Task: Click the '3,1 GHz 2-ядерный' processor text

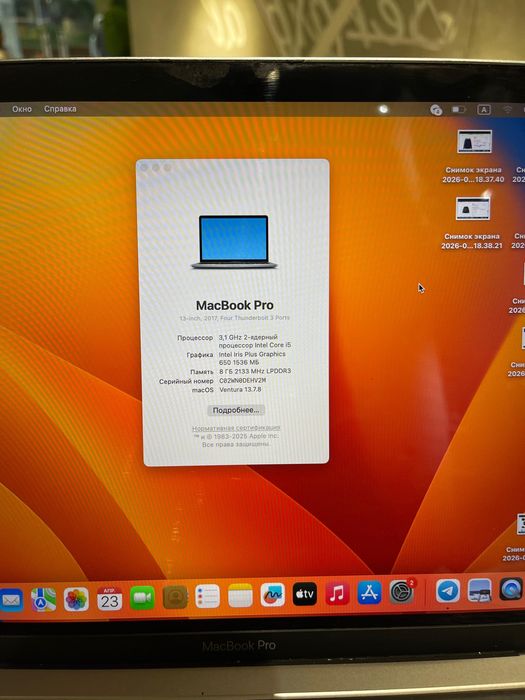Action: tap(248, 337)
